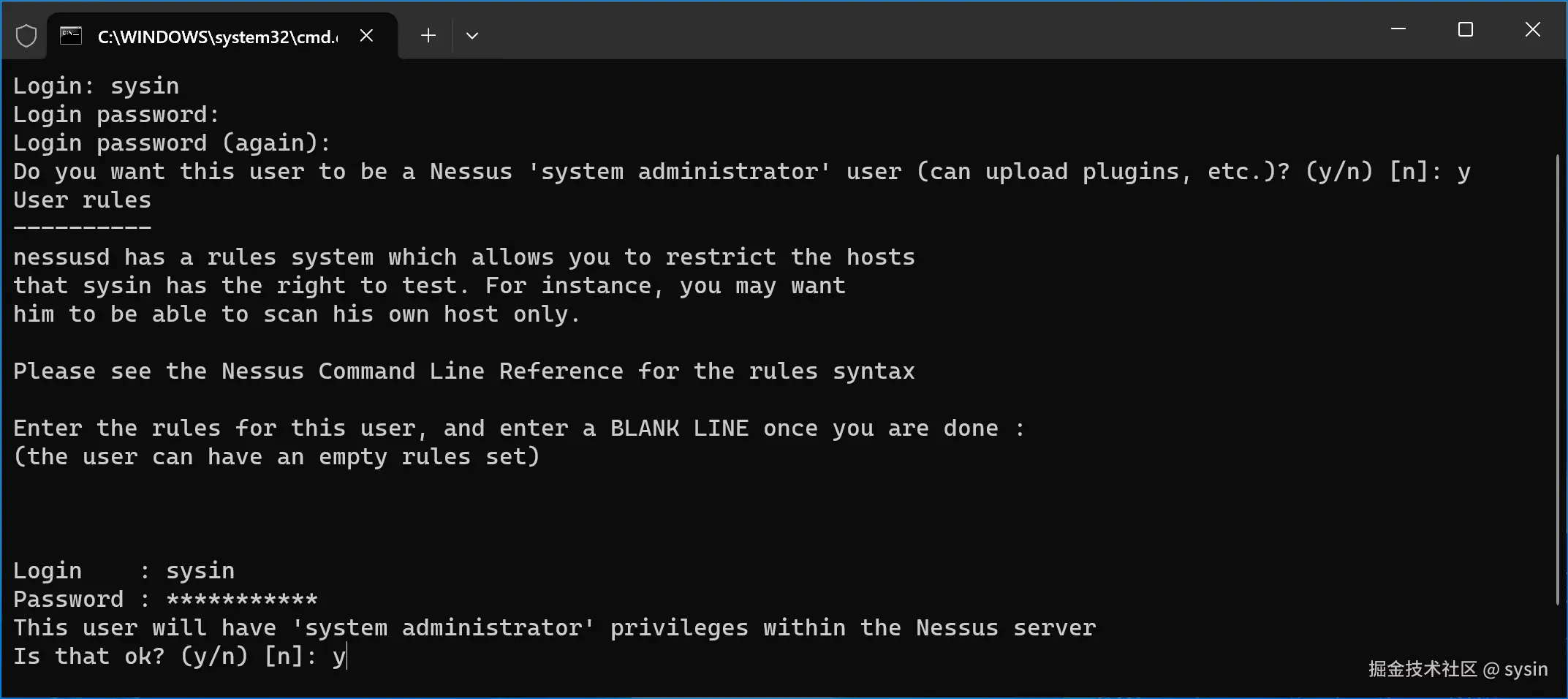Click the administrator shield icon

pos(26,35)
